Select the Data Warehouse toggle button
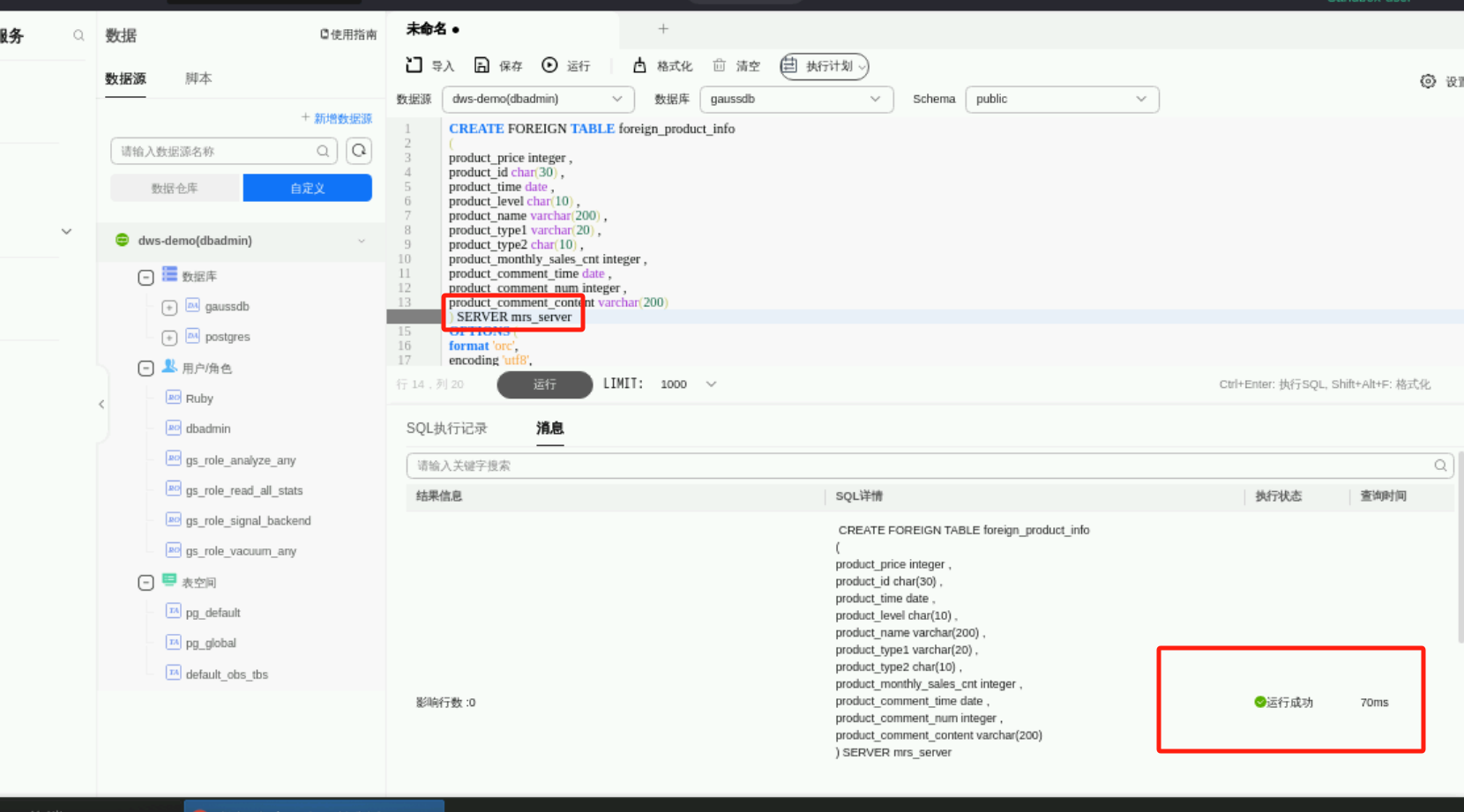Viewport: 1464px width, 812px height. click(x=175, y=188)
